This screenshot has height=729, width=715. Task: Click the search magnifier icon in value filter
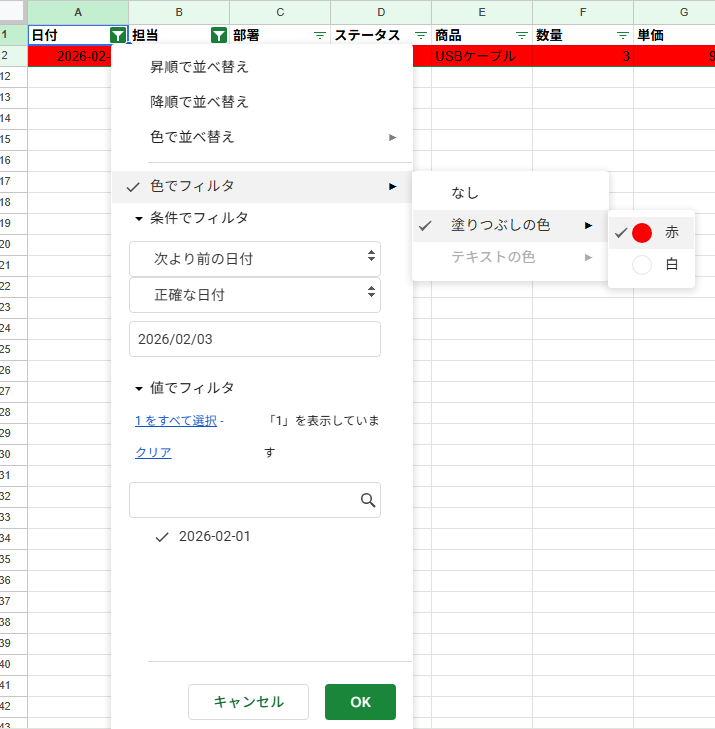tap(367, 500)
